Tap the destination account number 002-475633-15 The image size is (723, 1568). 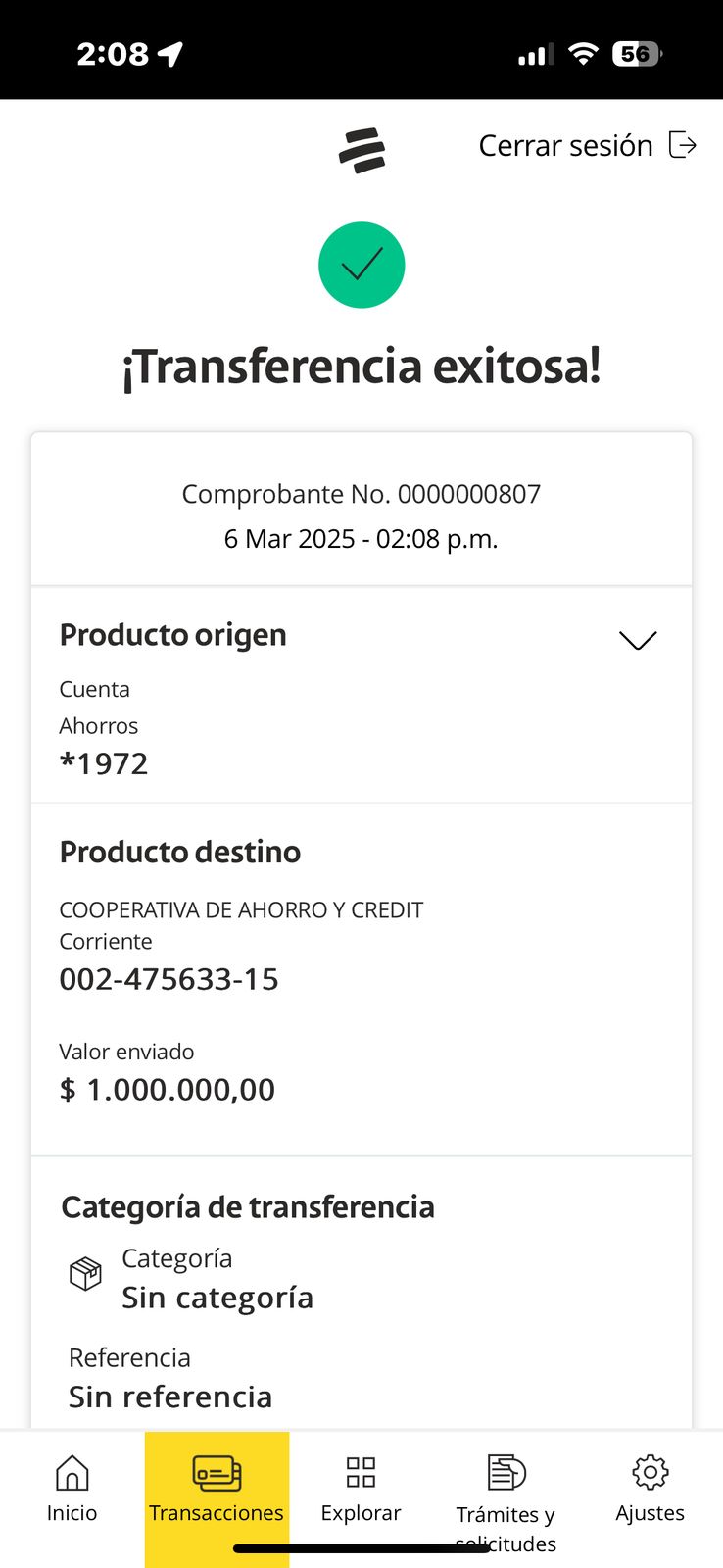click(x=169, y=979)
